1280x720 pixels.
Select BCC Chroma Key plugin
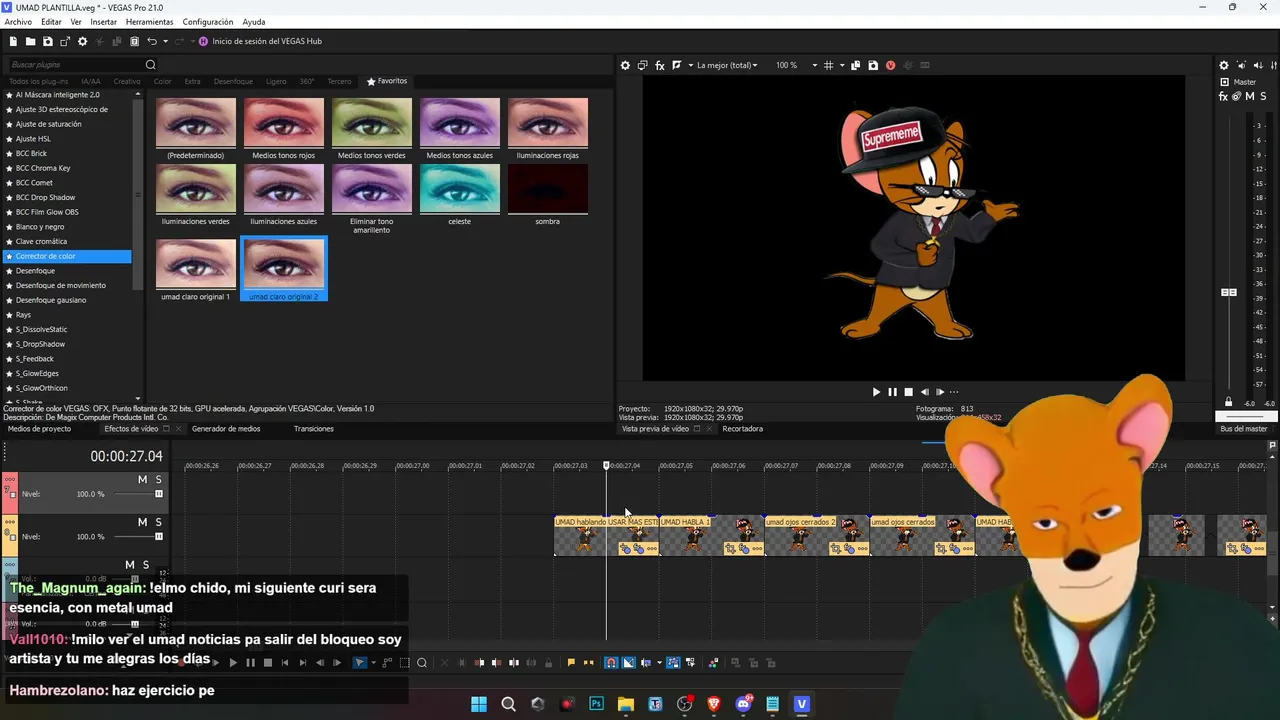tap(43, 168)
